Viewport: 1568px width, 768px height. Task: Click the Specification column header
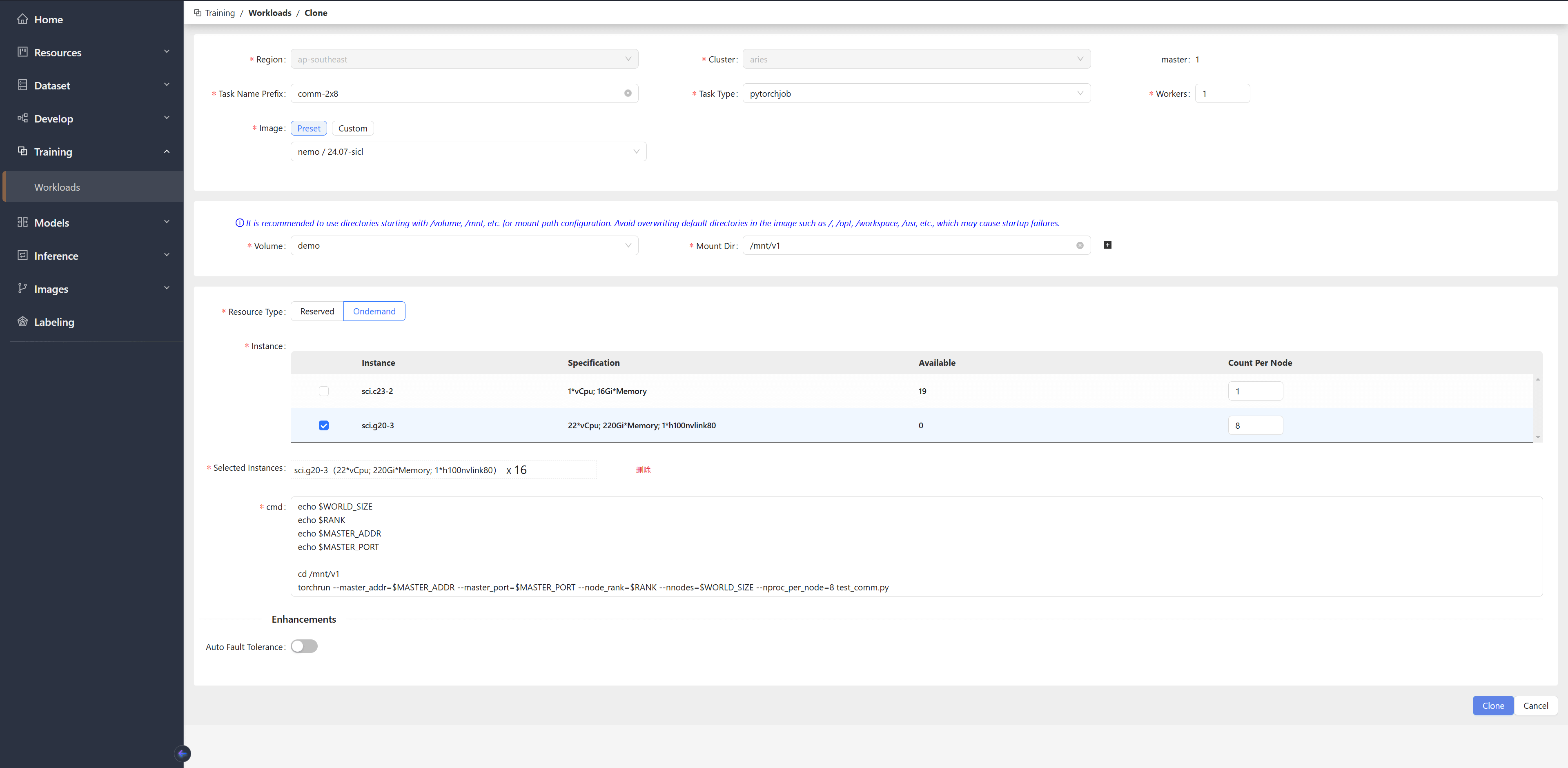[593, 363]
